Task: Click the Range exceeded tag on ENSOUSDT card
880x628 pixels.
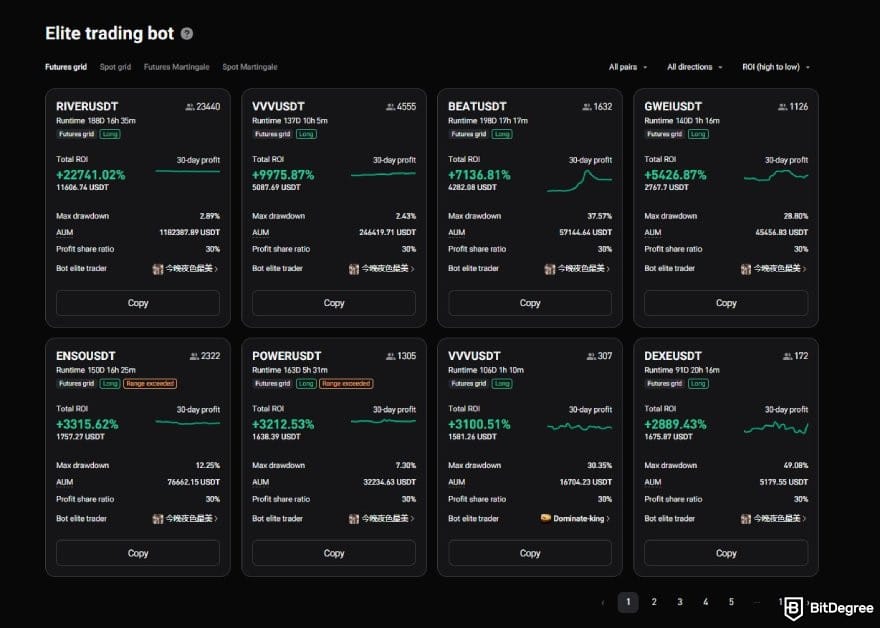Action: pyautogui.click(x=150, y=384)
